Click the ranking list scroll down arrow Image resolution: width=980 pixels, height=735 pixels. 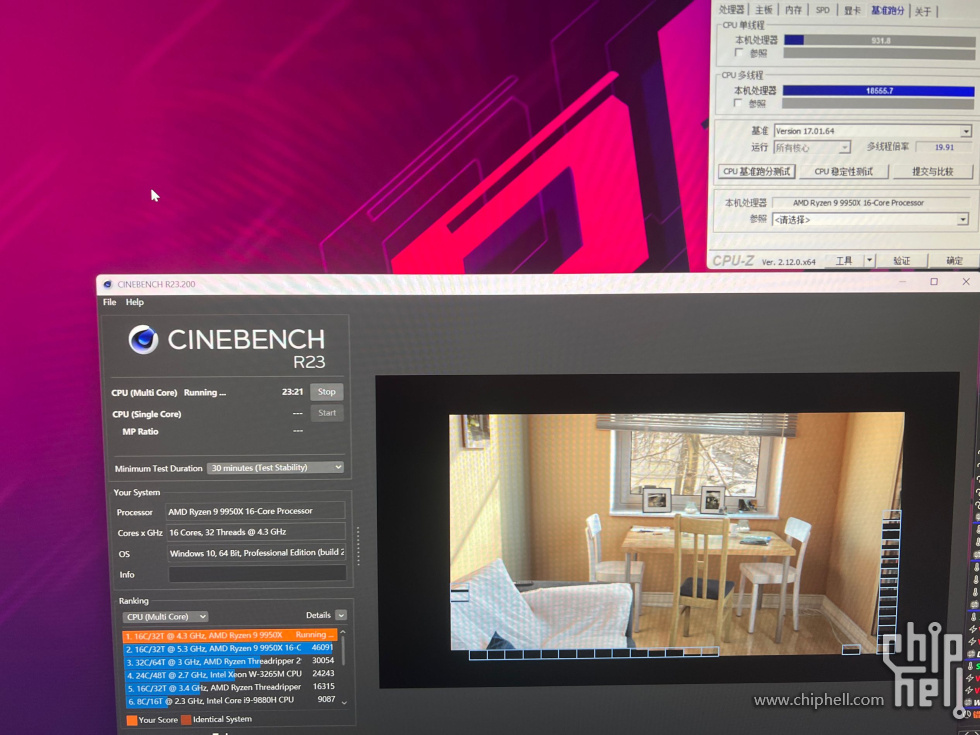[x=344, y=702]
